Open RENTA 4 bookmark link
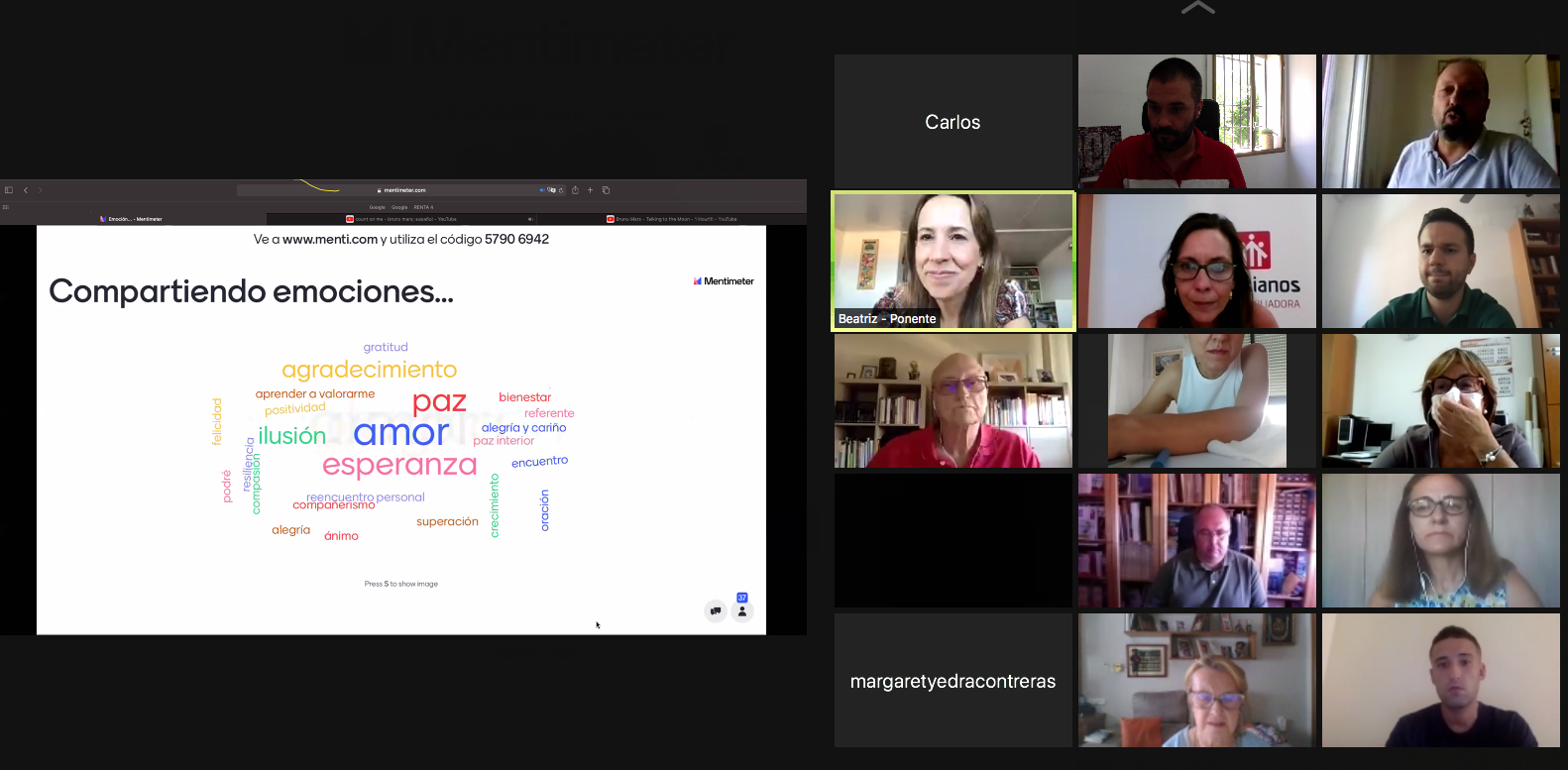 [423, 207]
